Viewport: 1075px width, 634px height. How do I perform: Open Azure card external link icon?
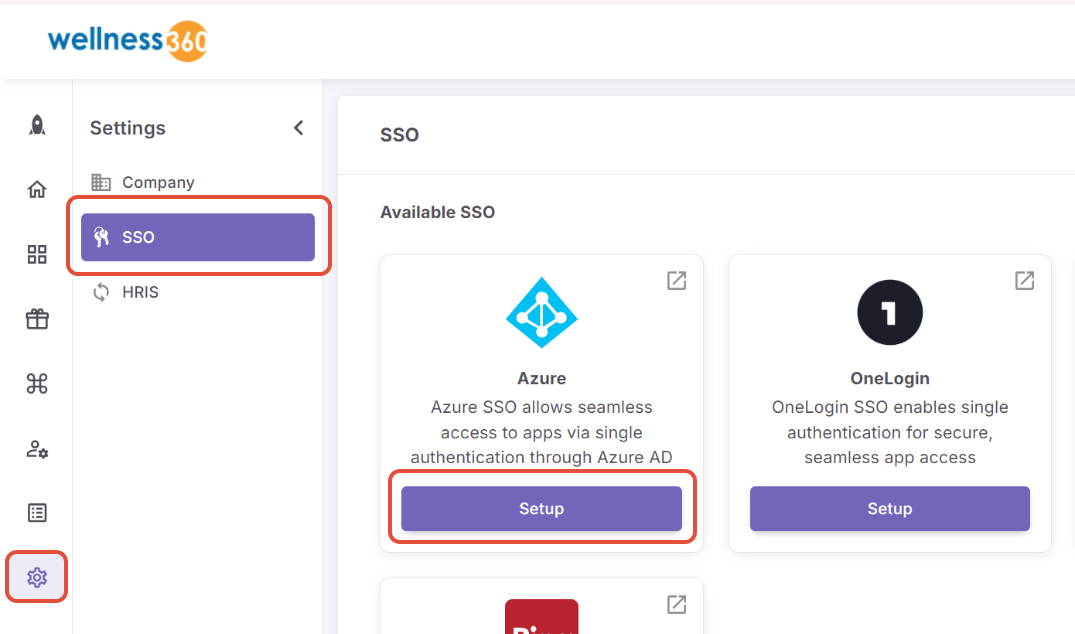[x=677, y=280]
